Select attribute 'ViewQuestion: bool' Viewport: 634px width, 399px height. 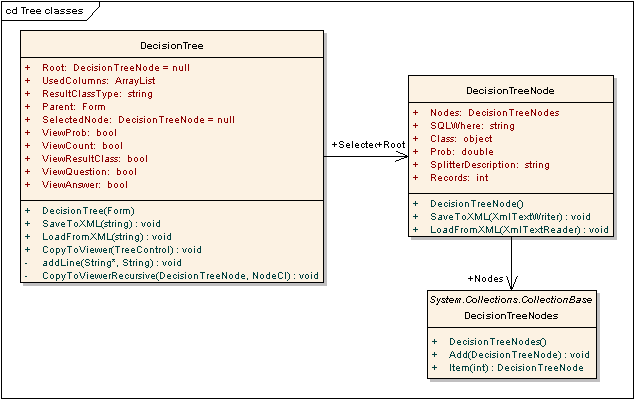click(89, 171)
